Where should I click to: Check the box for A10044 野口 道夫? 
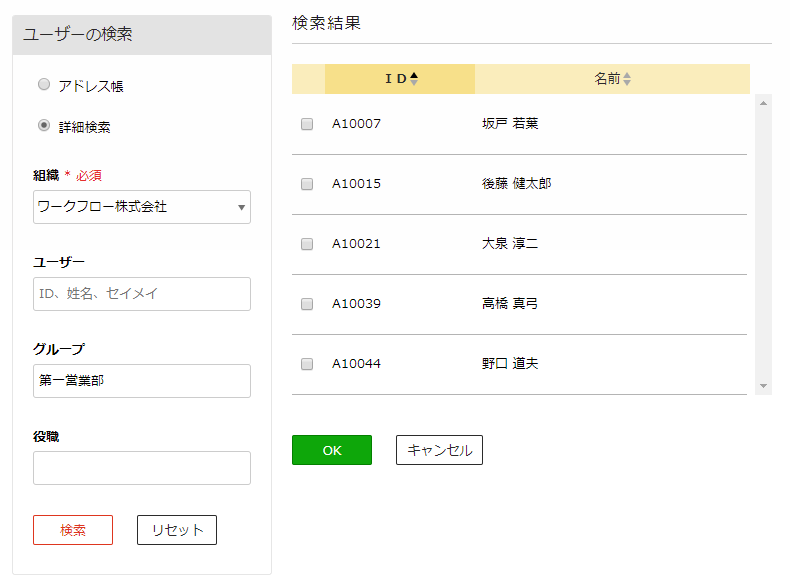(307, 364)
